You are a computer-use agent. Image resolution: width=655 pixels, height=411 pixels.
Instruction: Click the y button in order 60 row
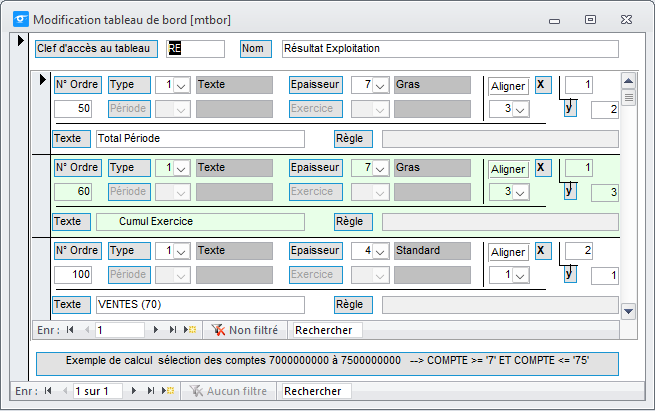570,191
